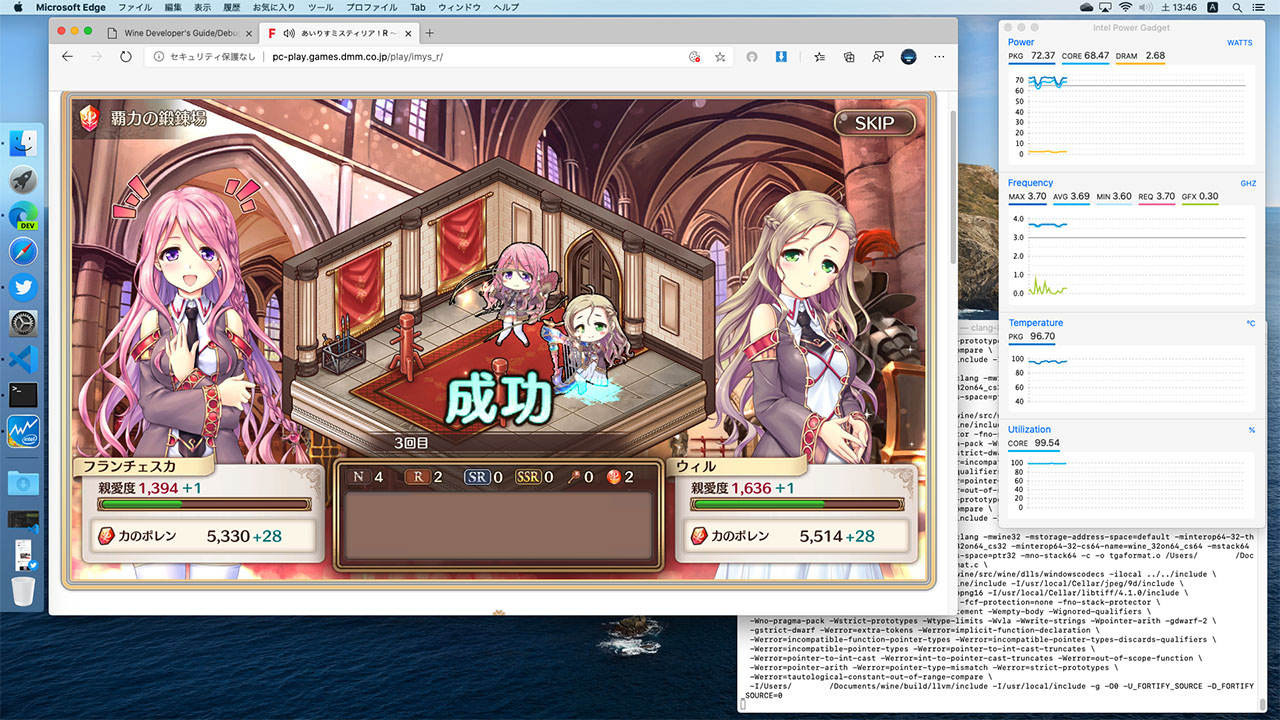
Task: Click the feedback person icon in Edge
Action: 878,57
